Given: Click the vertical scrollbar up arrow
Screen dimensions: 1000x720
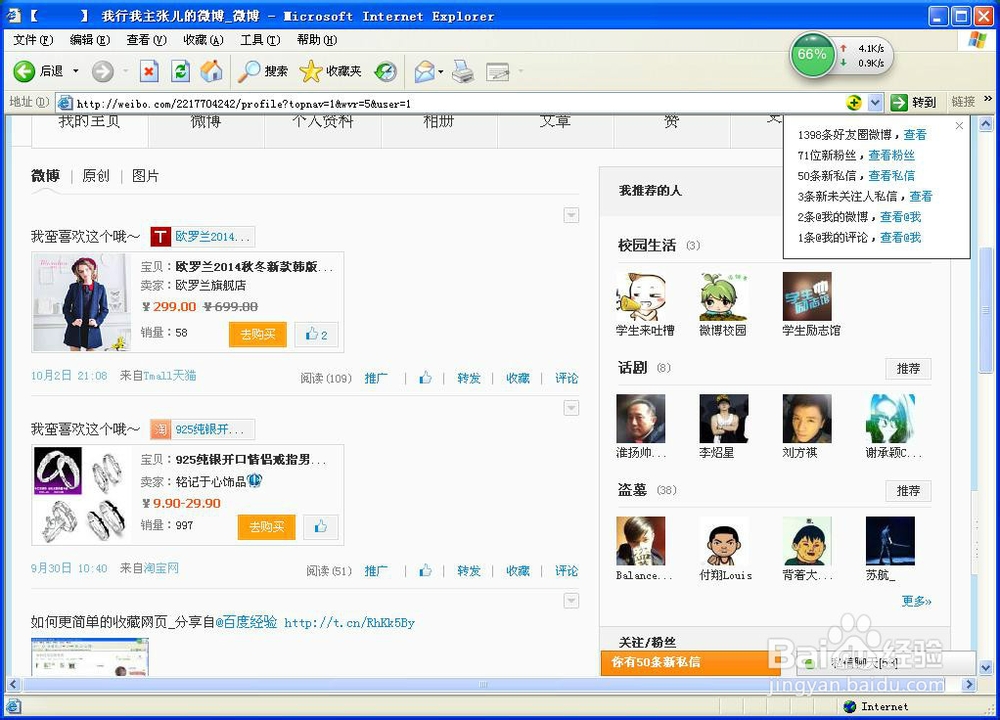Looking at the screenshot, I should (x=985, y=124).
